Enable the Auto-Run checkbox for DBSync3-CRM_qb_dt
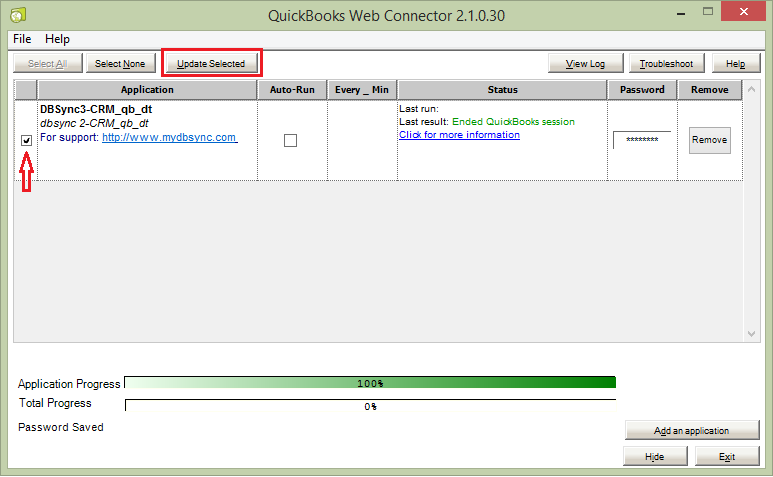Viewport: 773px width, 477px height. pyautogui.click(x=290, y=141)
